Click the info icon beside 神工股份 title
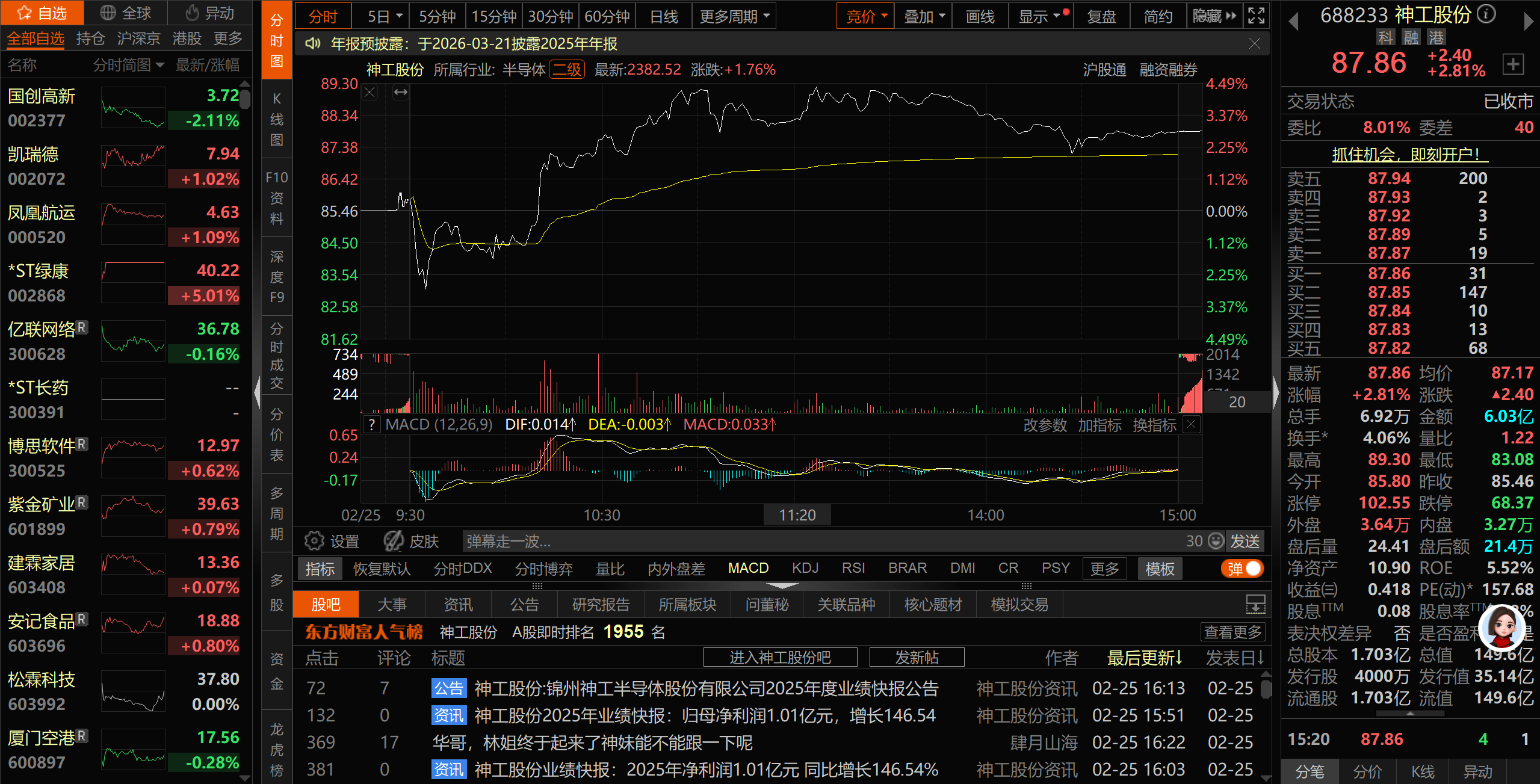This screenshot has height=784, width=1540. [1486, 14]
